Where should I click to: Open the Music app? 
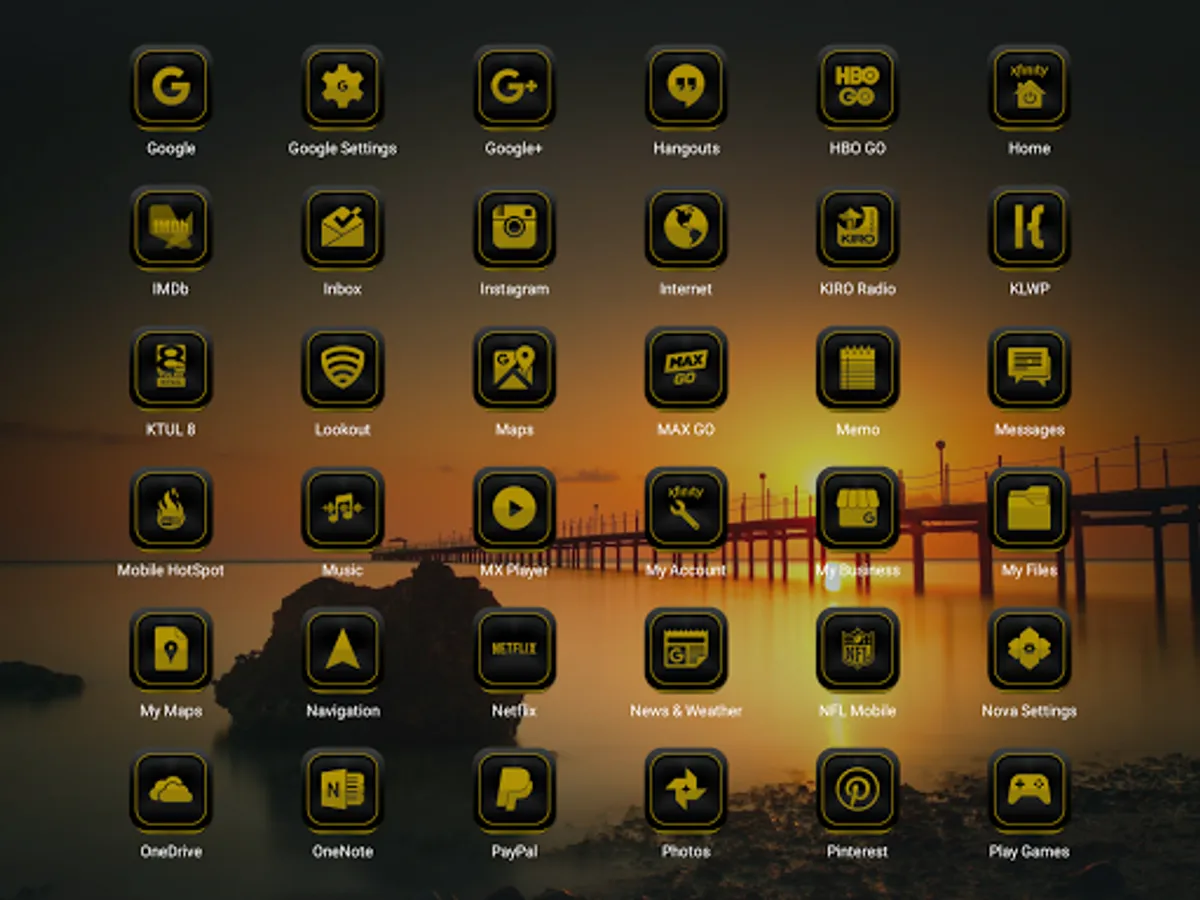point(343,509)
